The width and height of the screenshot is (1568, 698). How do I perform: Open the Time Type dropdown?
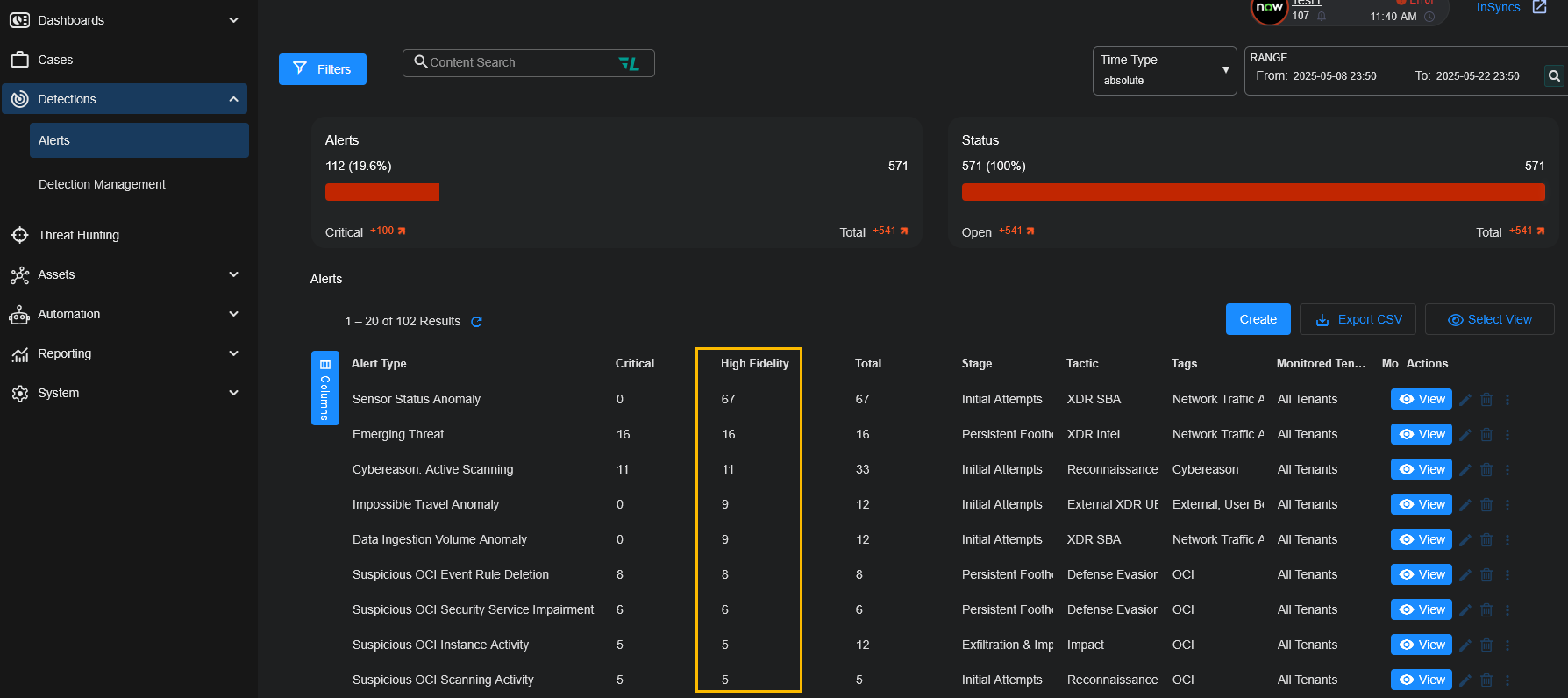pos(1164,71)
